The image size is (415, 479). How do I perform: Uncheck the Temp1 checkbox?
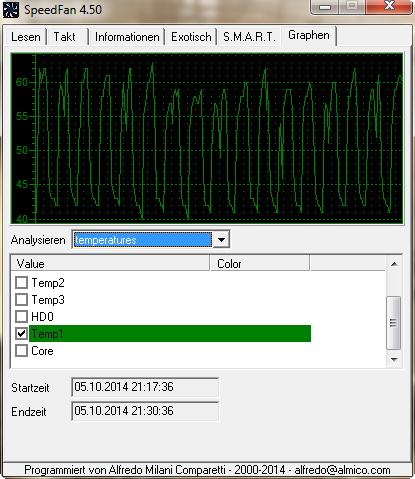(x=22, y=333)
